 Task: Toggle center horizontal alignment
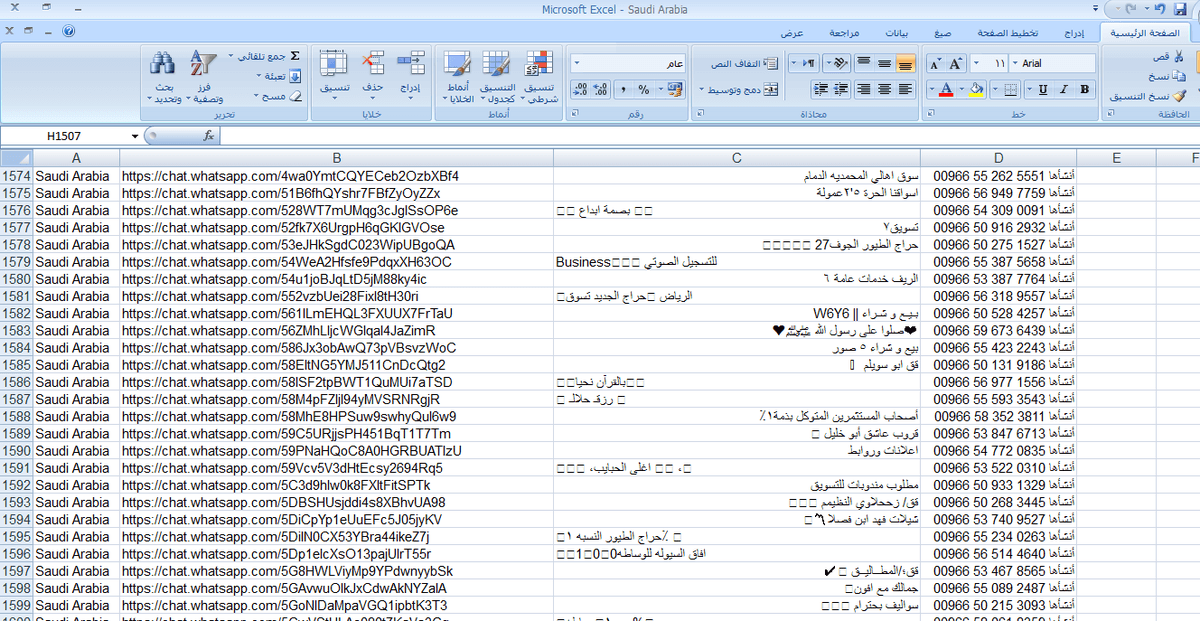(884, 89)
